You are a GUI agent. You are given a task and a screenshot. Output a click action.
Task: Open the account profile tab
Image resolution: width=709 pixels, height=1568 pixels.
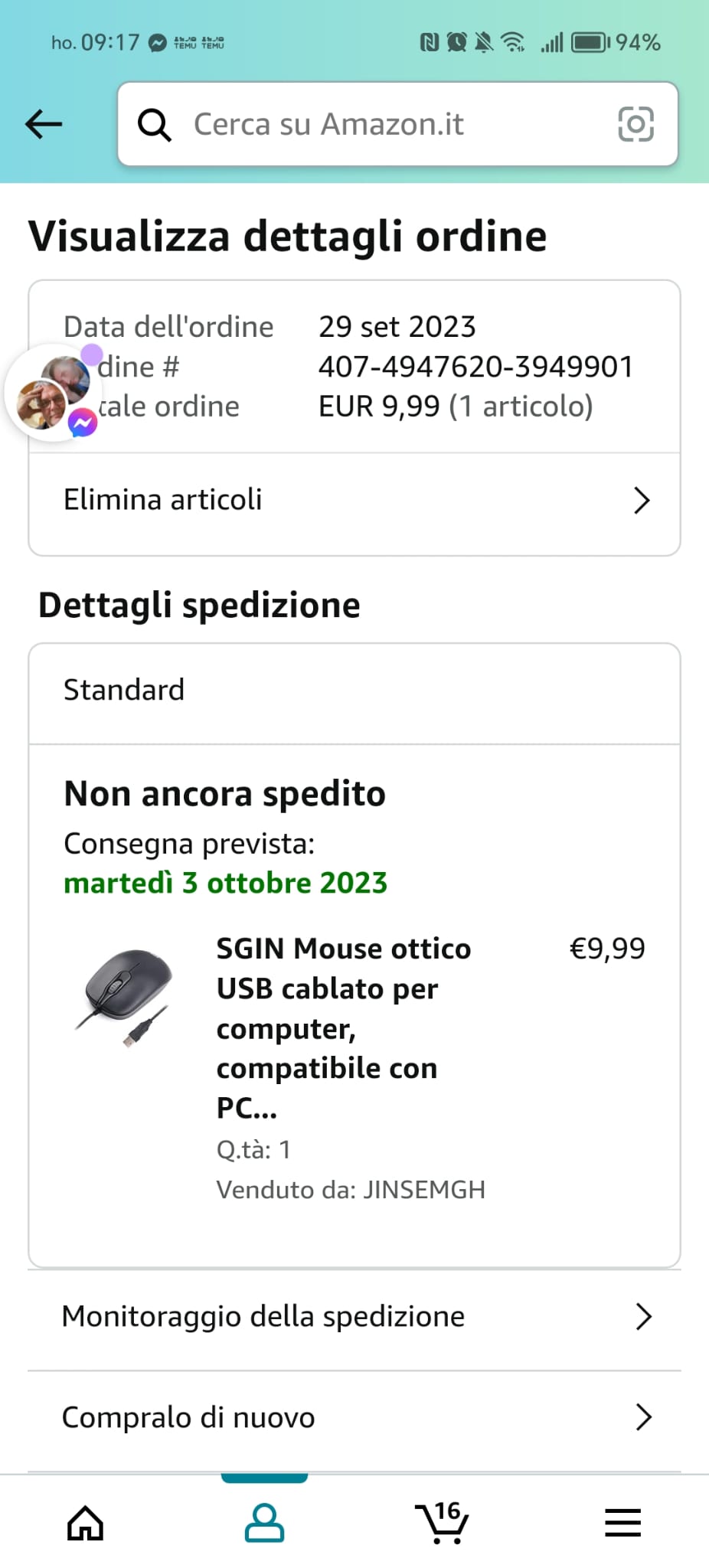click(264, 1522)
